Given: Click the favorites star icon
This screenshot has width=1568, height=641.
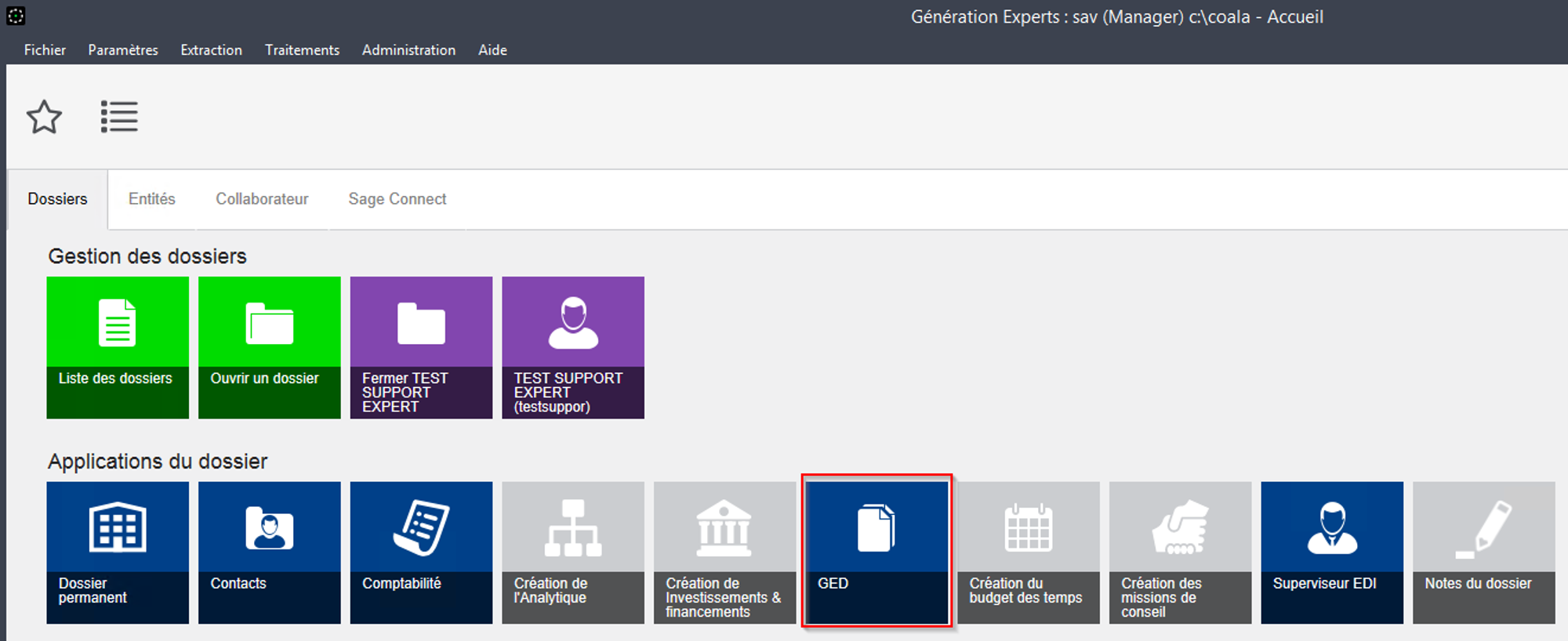Looking at the screenshot, I should pyautogui.click(x=44, y=117).
